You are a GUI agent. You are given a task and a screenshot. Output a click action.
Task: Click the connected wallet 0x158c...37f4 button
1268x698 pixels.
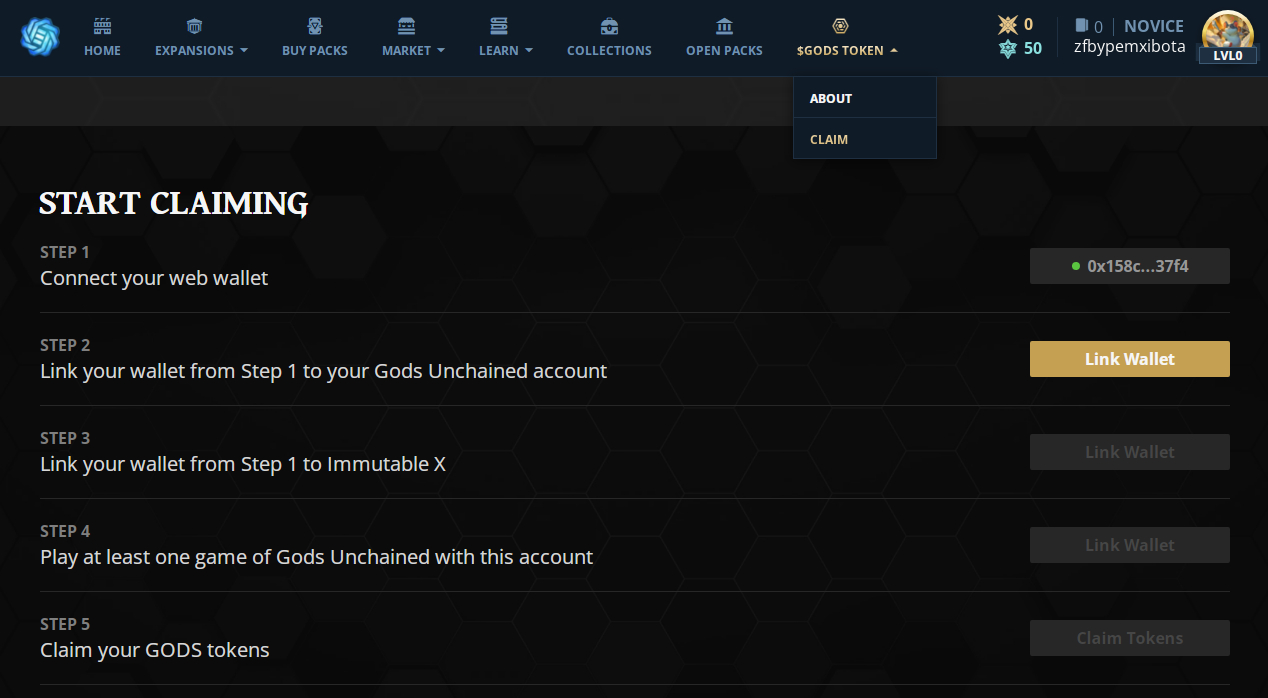click(1130, 266)
